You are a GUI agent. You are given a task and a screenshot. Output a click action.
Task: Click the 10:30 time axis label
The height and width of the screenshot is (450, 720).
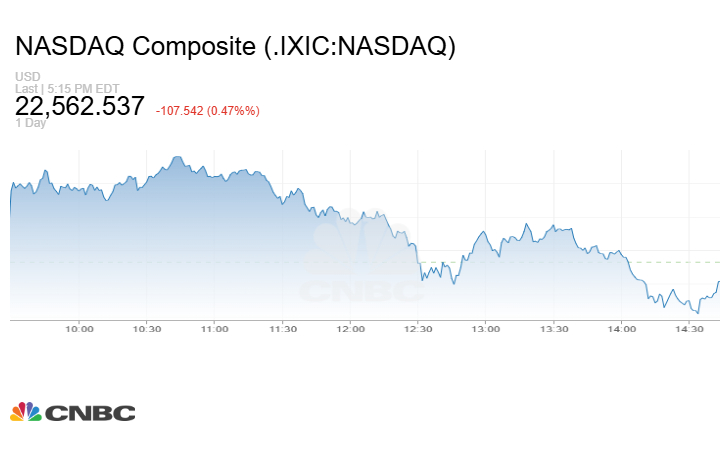(x=147, y=328)
